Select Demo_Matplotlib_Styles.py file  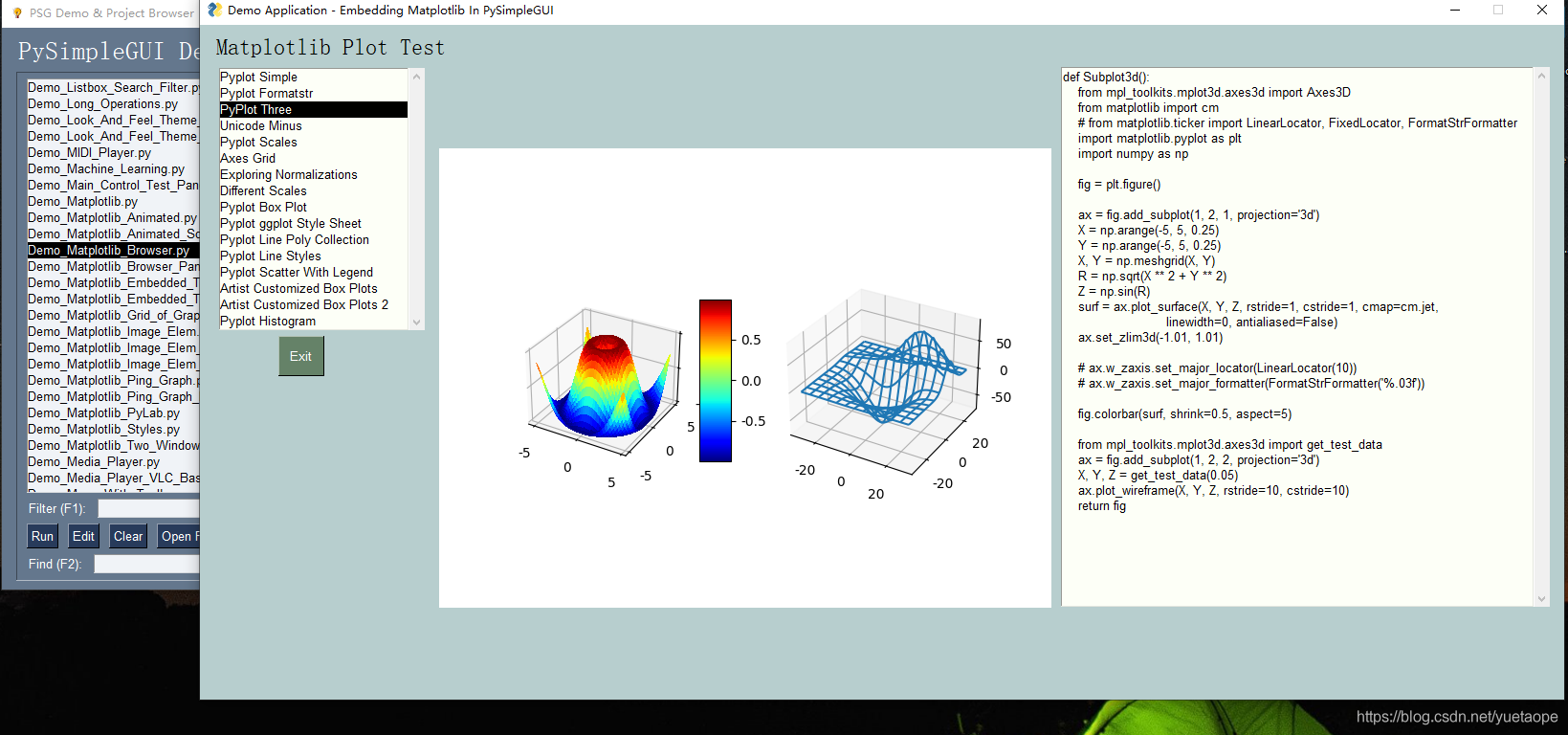(x=114, y=429)
